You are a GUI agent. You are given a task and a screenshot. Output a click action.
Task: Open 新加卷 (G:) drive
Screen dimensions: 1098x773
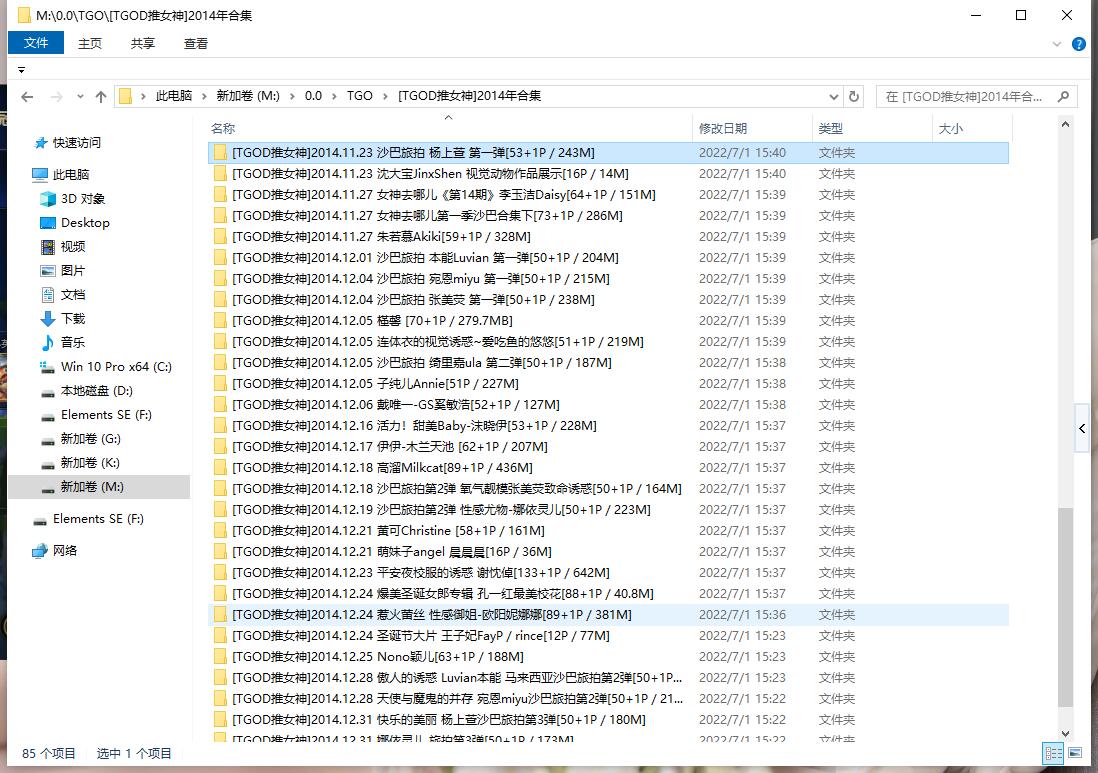[x=90, y=438]
